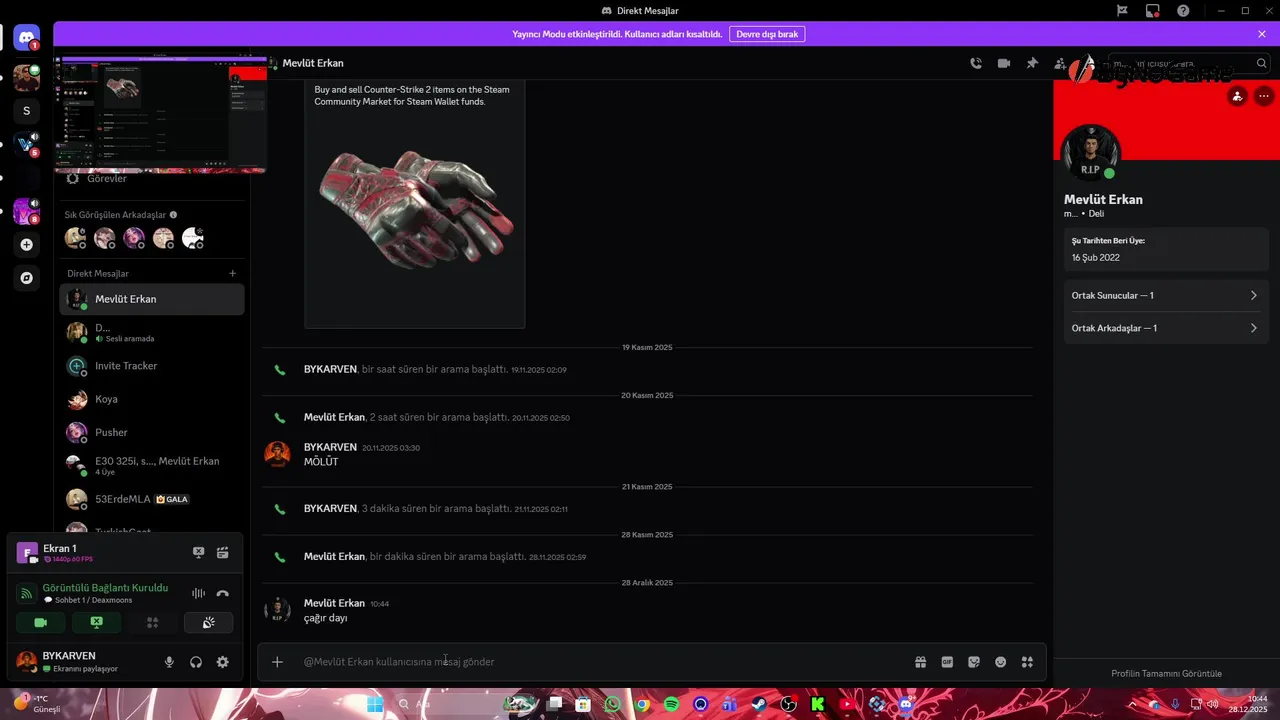Image resolution: width=1280 pixels, height=720 pixels.
Task: Click the friend status icon on profile banner
Action: 1238,97
